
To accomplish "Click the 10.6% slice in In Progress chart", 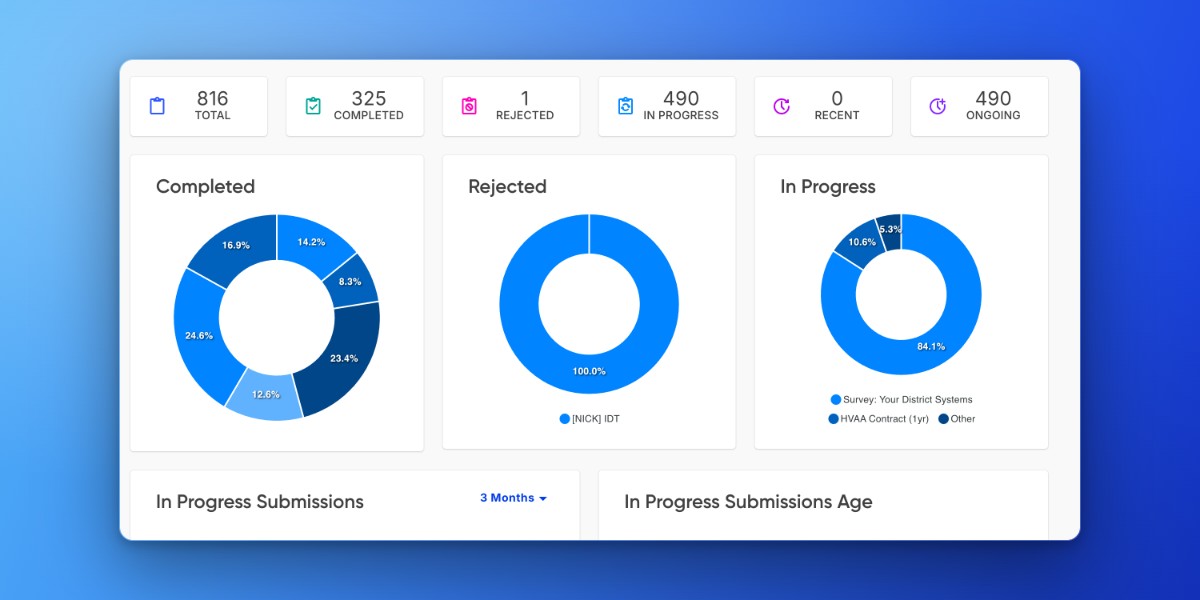I will point(861,242).
